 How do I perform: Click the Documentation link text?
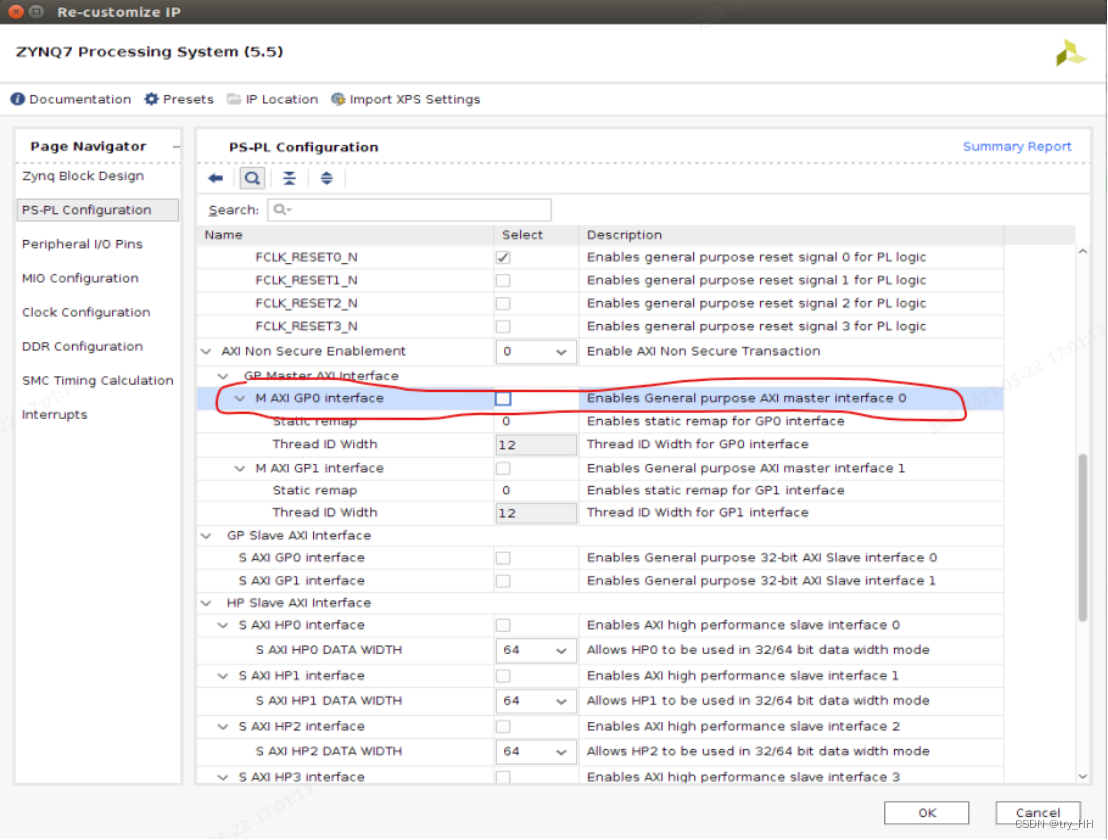pos(80,100)
